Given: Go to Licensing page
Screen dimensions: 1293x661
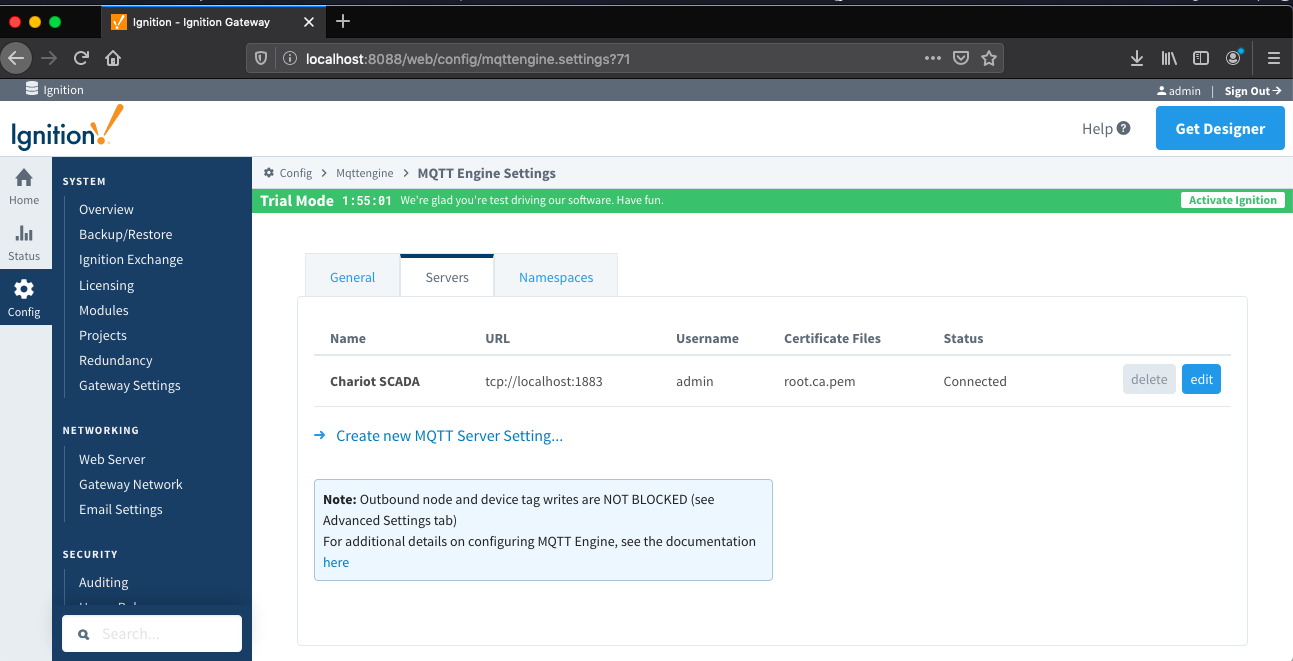Looking at the screenshot, I should (x=106, y=285).
